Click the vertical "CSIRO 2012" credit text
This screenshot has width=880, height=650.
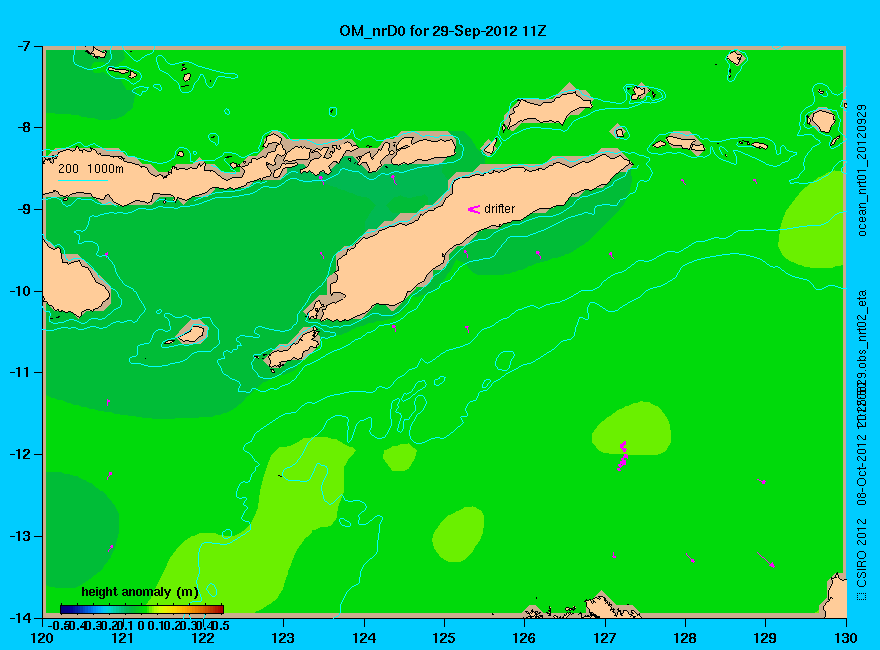click(861, 555)
